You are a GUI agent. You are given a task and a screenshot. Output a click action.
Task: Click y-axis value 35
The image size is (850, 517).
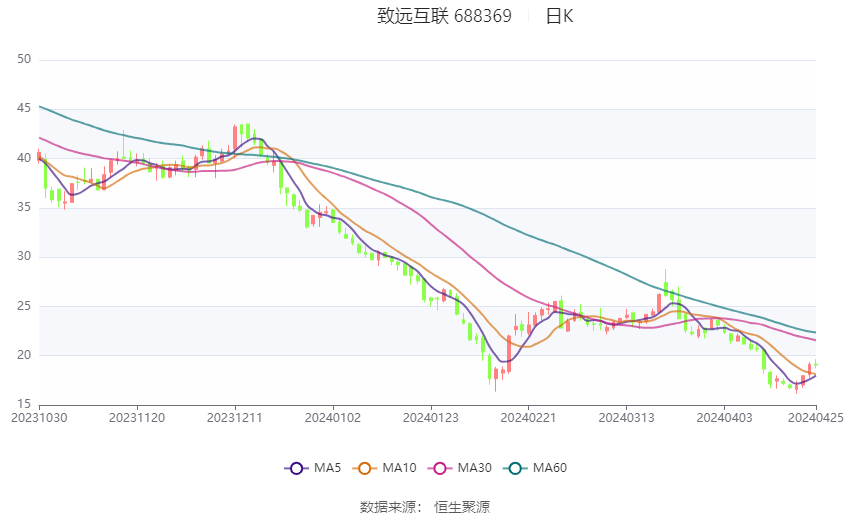click(24, 207)
